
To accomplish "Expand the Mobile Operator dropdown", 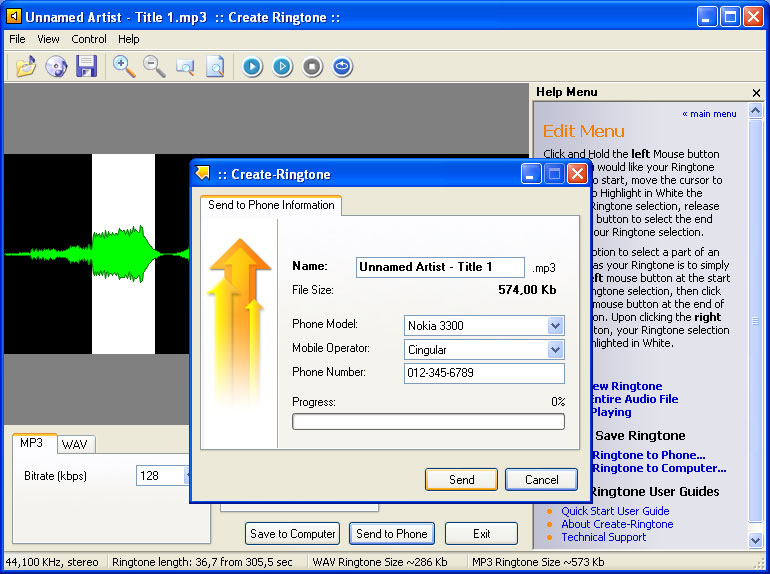I will 555,350.
